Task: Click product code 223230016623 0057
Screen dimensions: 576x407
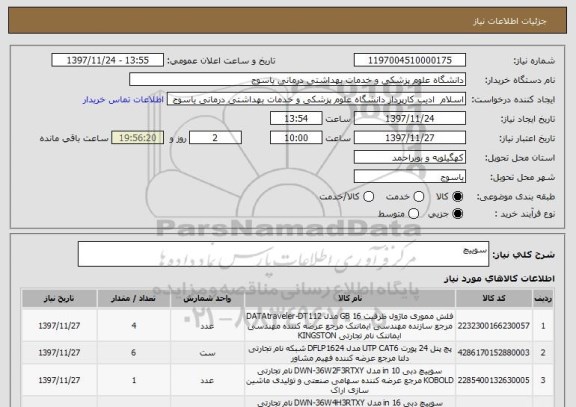Action: click(494, 326)
